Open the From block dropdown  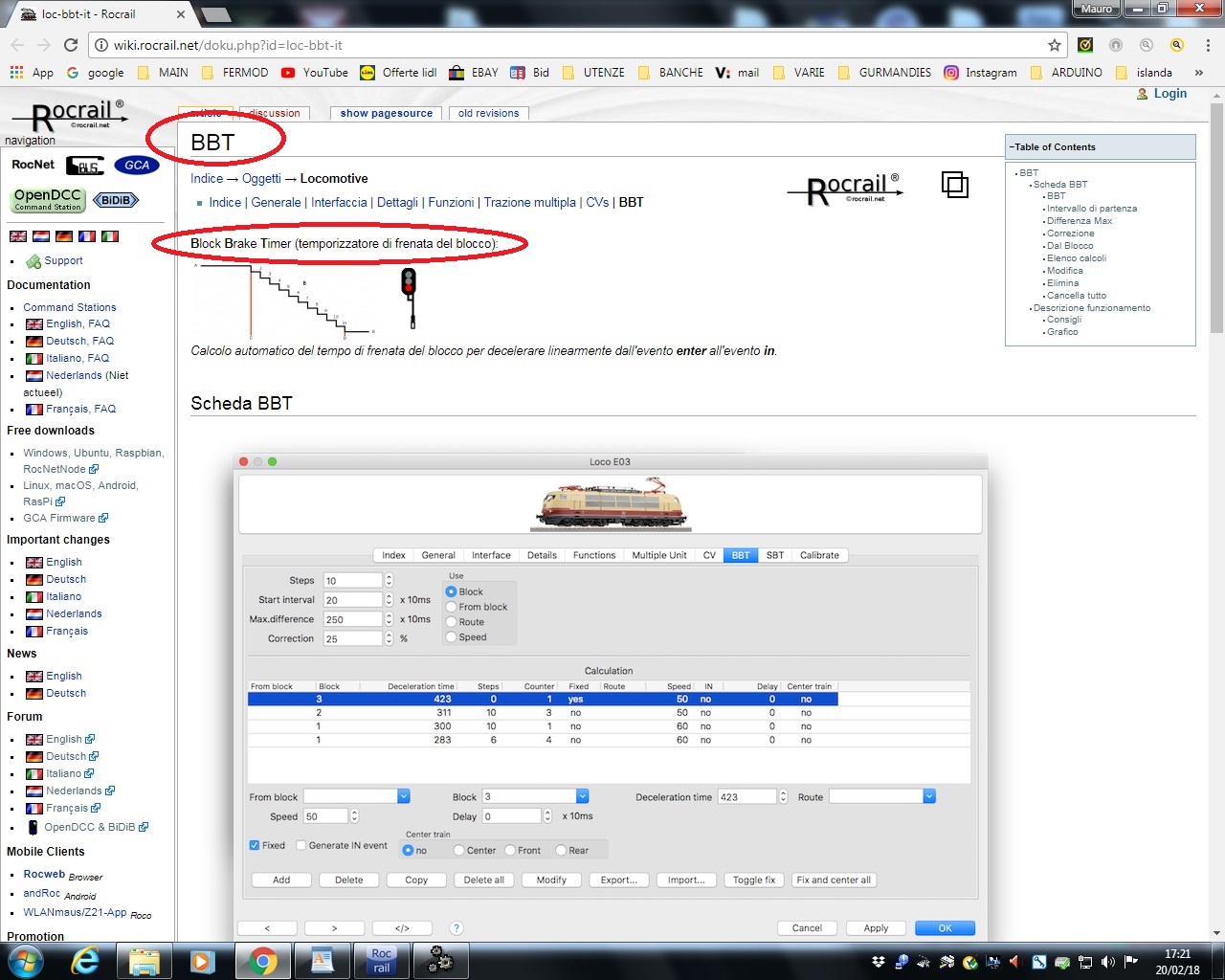pos(403,796)
